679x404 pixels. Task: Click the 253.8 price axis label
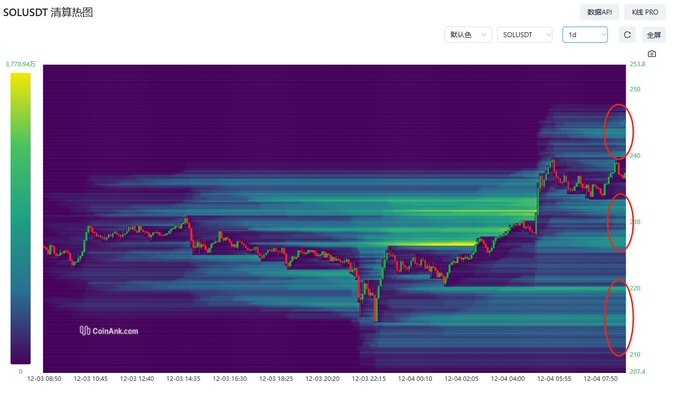coord(637,64)
